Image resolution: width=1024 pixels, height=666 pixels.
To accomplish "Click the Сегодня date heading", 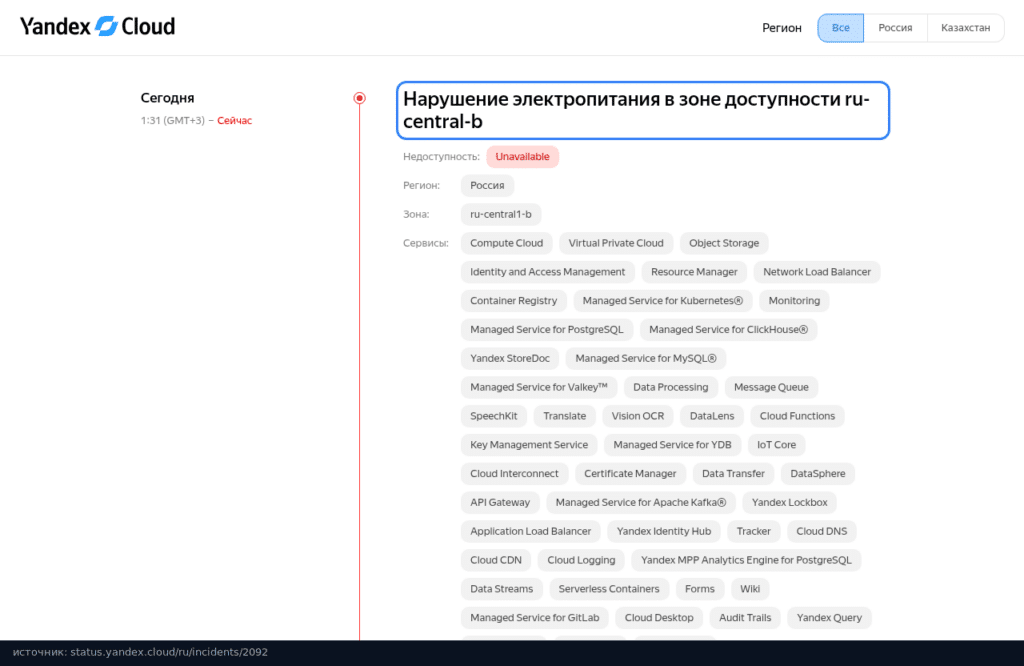I will (167, 98).
